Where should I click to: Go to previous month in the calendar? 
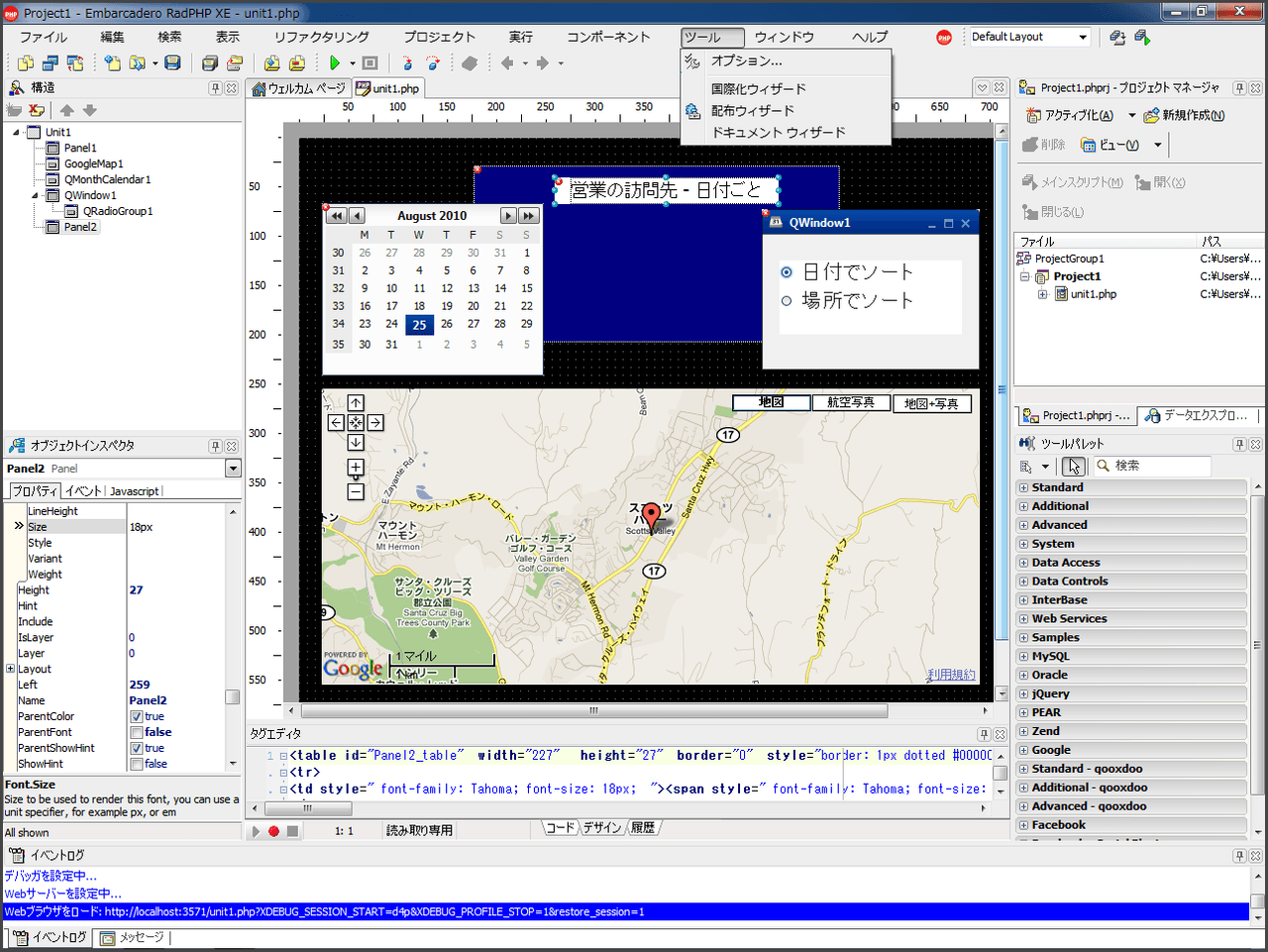(x=357, y=216)
